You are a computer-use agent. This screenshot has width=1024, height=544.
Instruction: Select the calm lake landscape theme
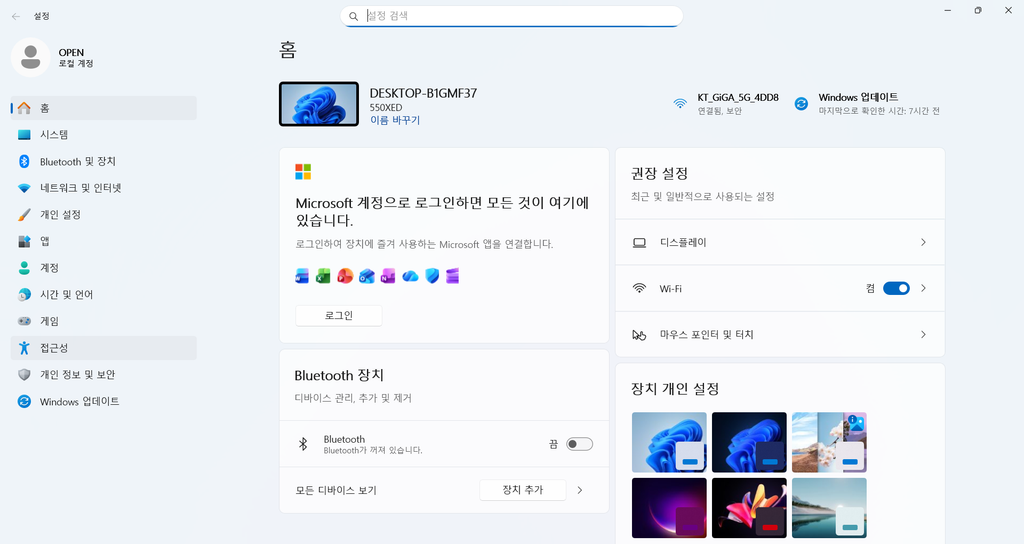(x=829, y=508)
